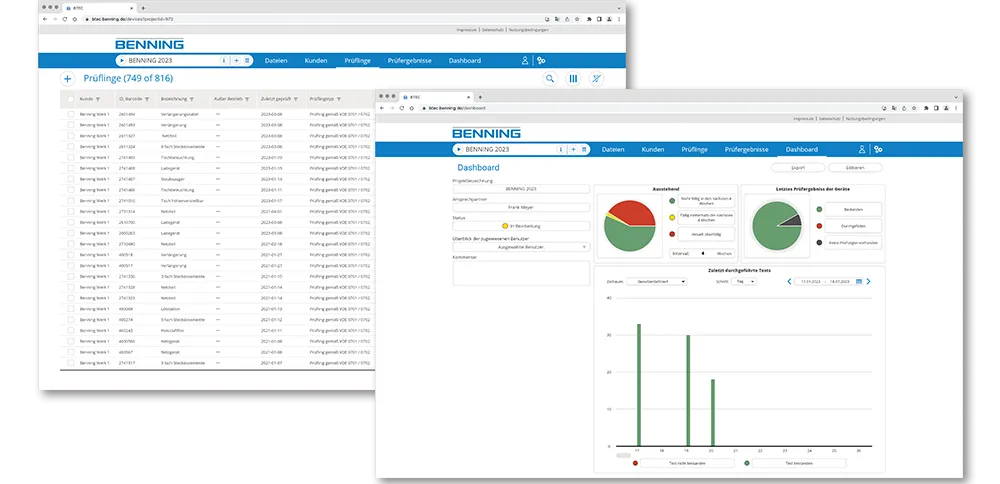The width and height of the screenshot is (1000, 484).
Task: Open settings gears icon in Prüflinge window
Action: [541, 61]
